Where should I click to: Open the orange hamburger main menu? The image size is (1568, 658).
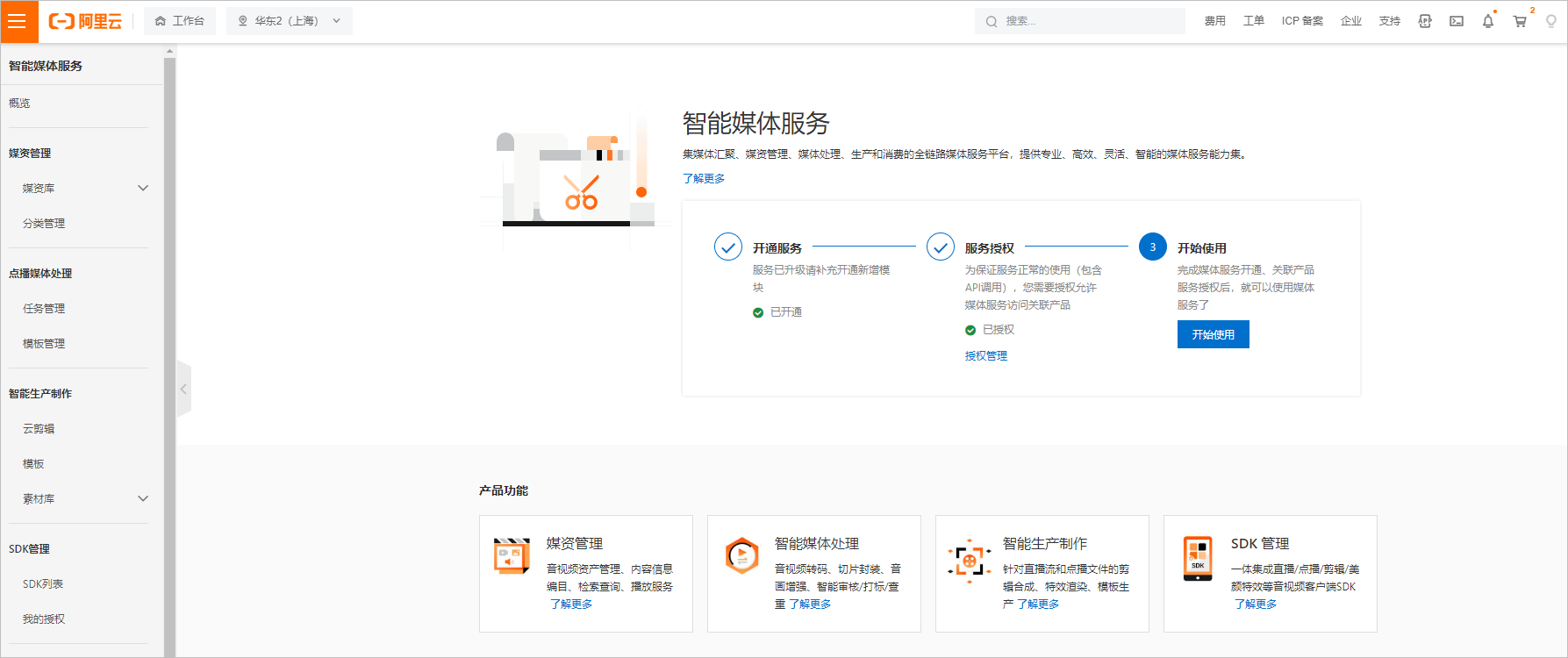coord(18,21)
